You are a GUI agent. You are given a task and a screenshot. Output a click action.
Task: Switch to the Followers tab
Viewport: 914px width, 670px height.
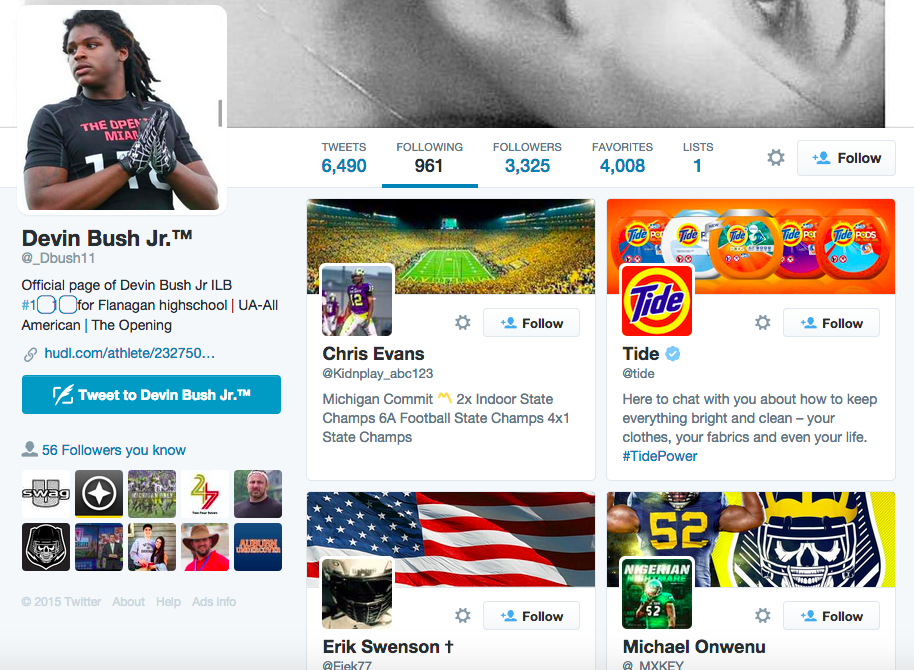coord(527,158)
